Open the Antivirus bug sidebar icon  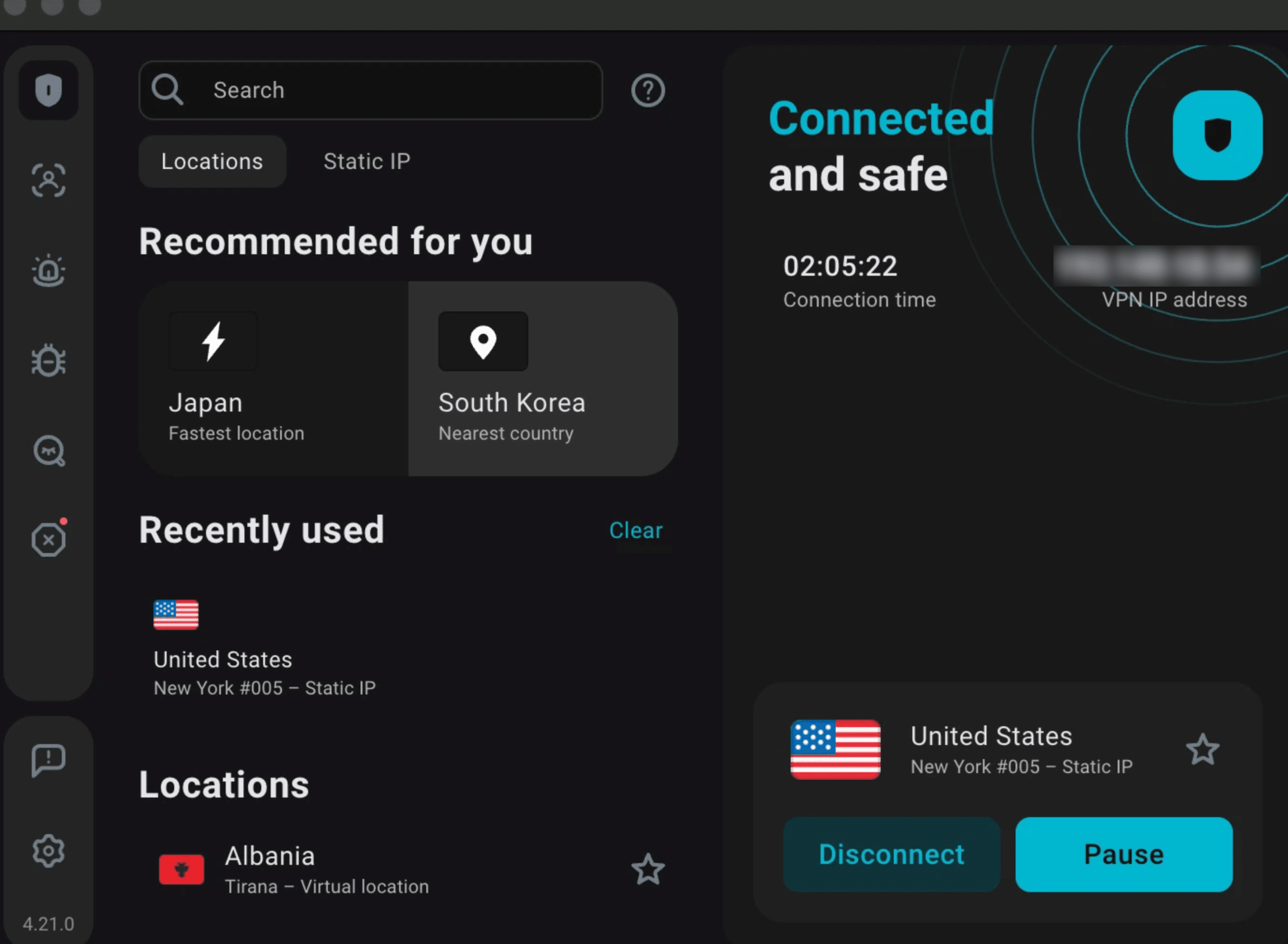tap(48, 361)
